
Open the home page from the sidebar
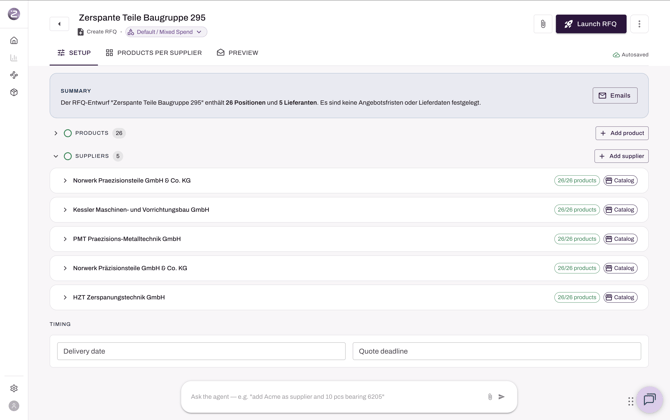tap(14, 41)
